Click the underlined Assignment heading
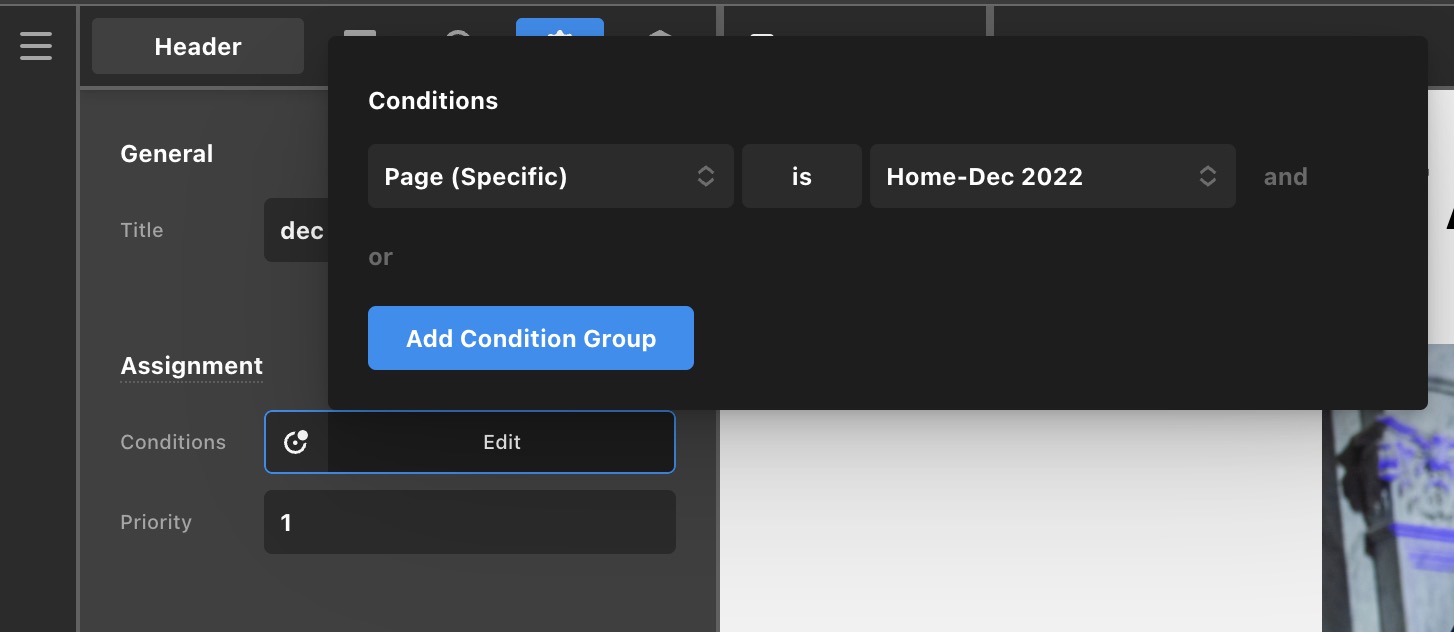The width and height of the screenshot is (1454, 632). 191,366
